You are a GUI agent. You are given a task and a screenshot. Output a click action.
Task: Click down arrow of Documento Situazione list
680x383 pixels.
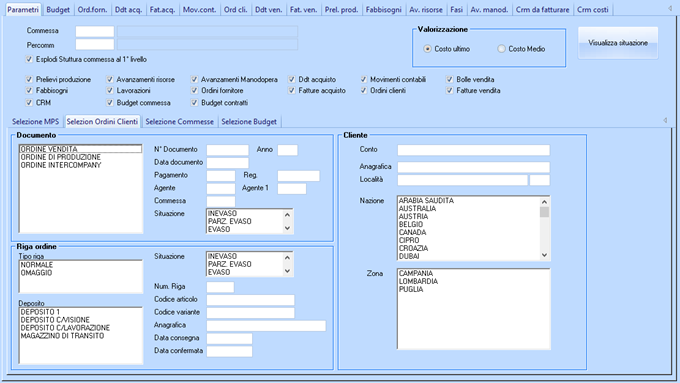pyautogui.click(x=288, y=229)
